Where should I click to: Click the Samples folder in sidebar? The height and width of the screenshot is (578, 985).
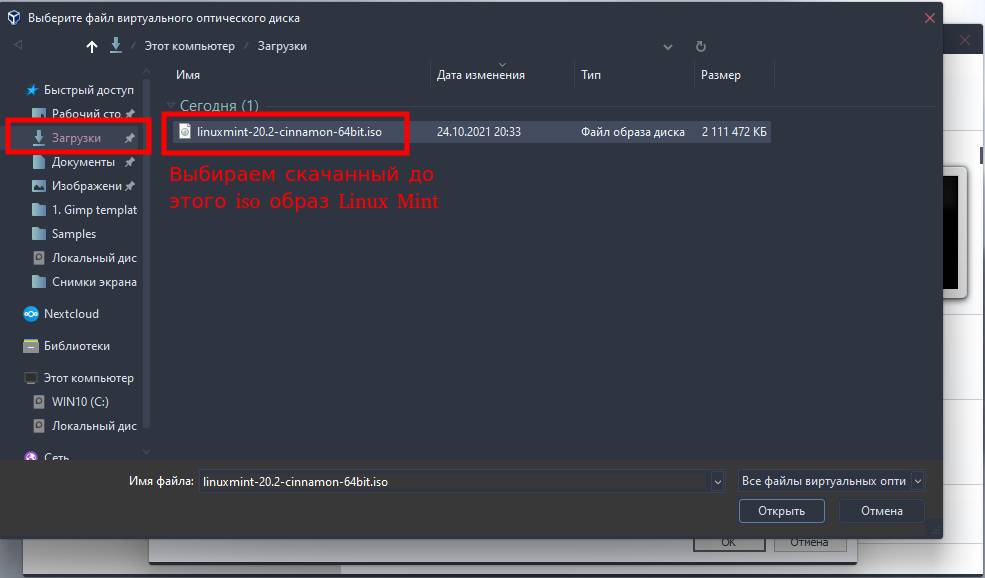73,234
